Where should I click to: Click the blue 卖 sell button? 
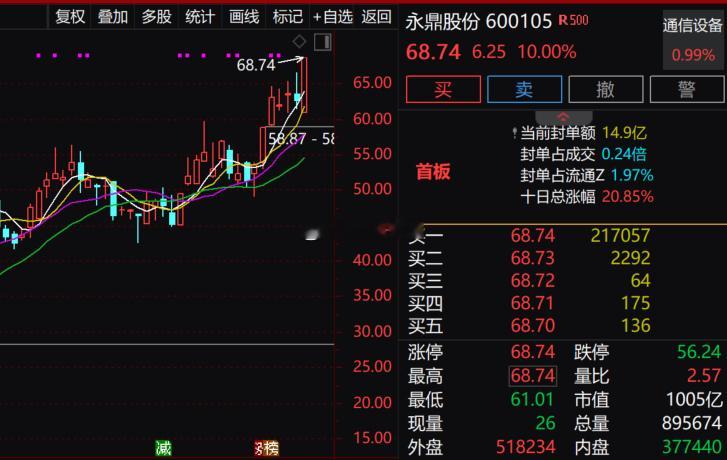(x=524, y=89)
